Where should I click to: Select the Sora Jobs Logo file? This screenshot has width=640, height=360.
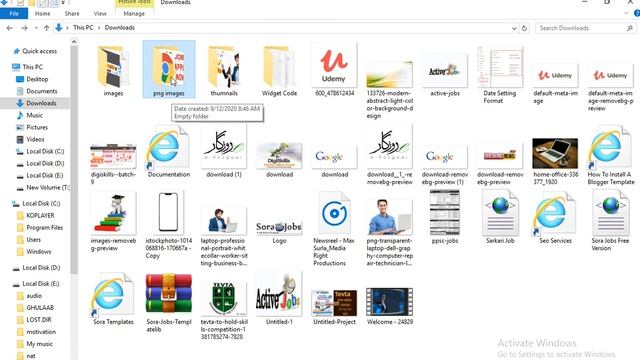click(x=279, y=231)
